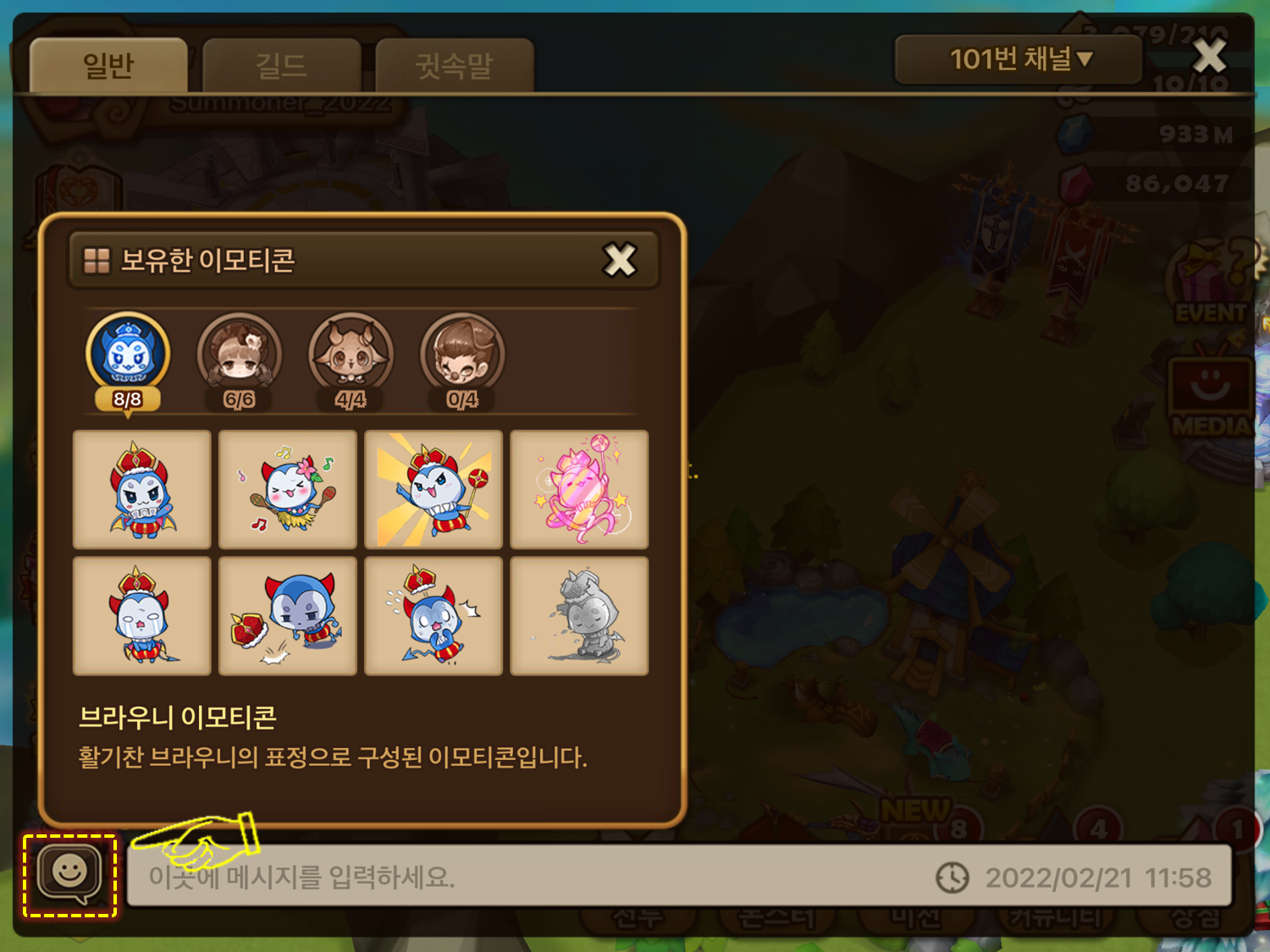
Task: Close the 보유한 이모티콘 panel
Action: coord(620,260)
